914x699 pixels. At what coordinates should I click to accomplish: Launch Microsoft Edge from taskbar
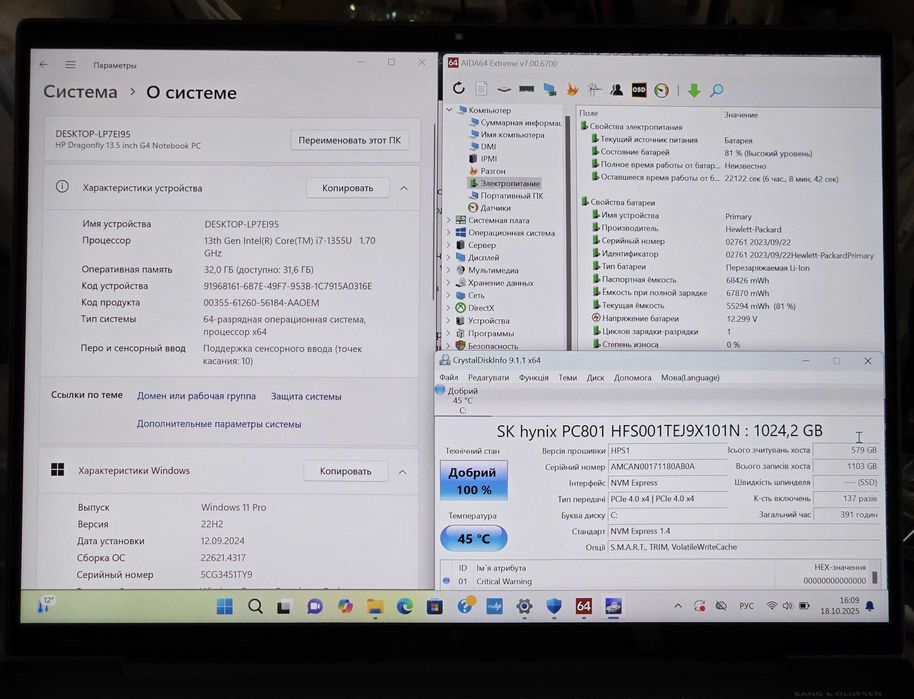pyautogui.click(x=405, y=606)
